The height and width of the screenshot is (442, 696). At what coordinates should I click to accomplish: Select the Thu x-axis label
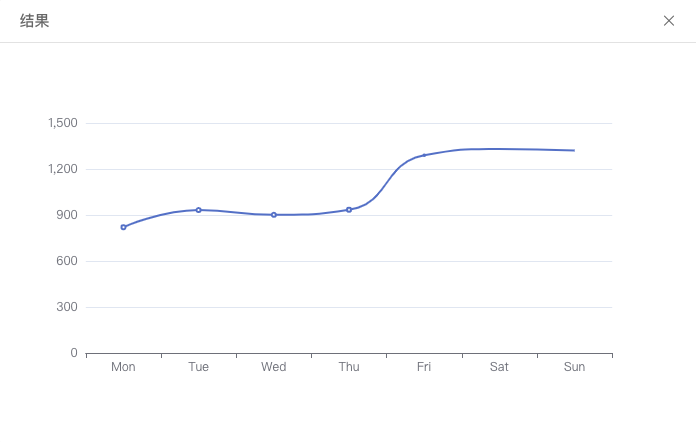tap(349, 367)
